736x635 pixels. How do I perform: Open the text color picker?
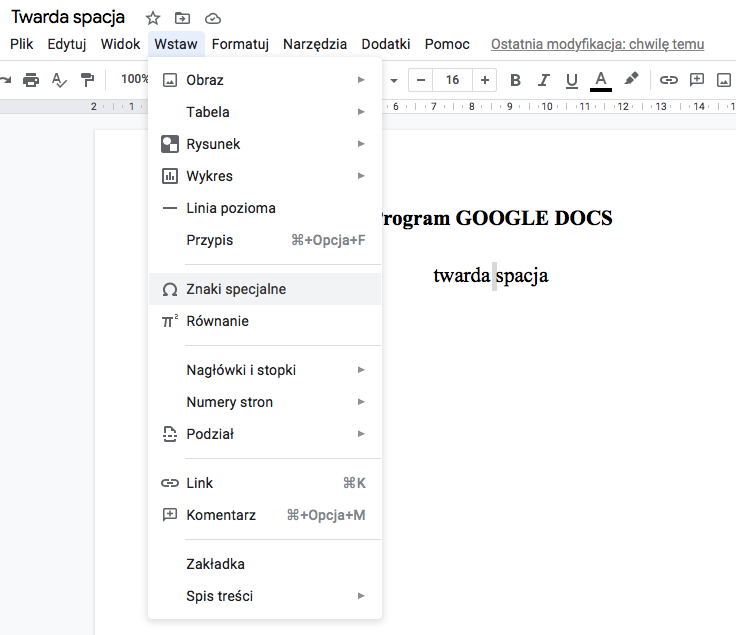pyautogui.click(x=600, y=80)
